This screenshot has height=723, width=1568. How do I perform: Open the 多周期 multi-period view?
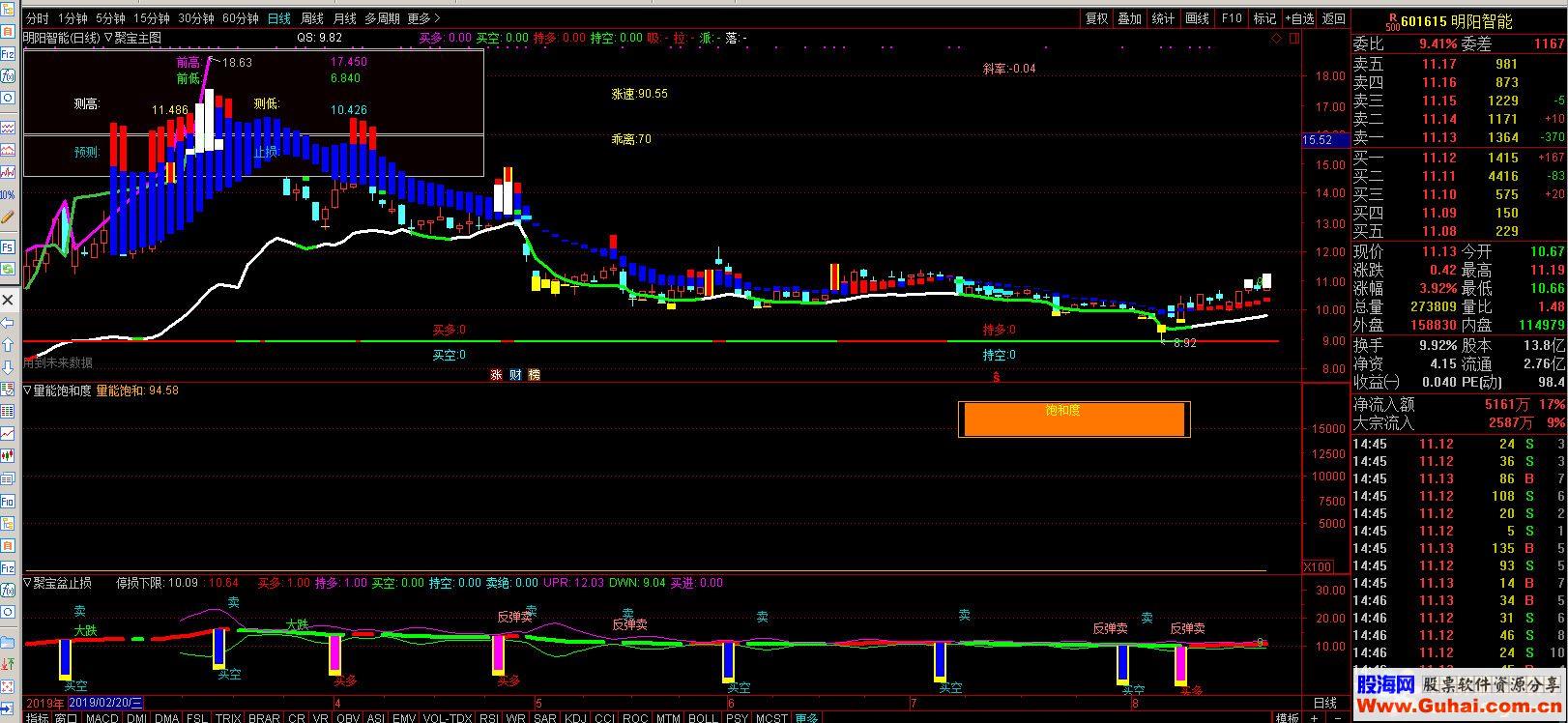click(382, 18)
